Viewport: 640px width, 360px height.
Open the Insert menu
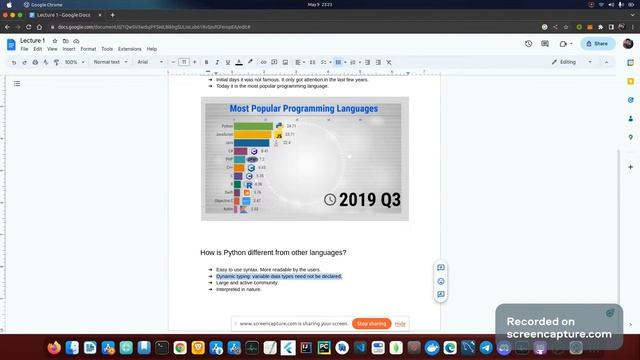[x=69, y=49]
